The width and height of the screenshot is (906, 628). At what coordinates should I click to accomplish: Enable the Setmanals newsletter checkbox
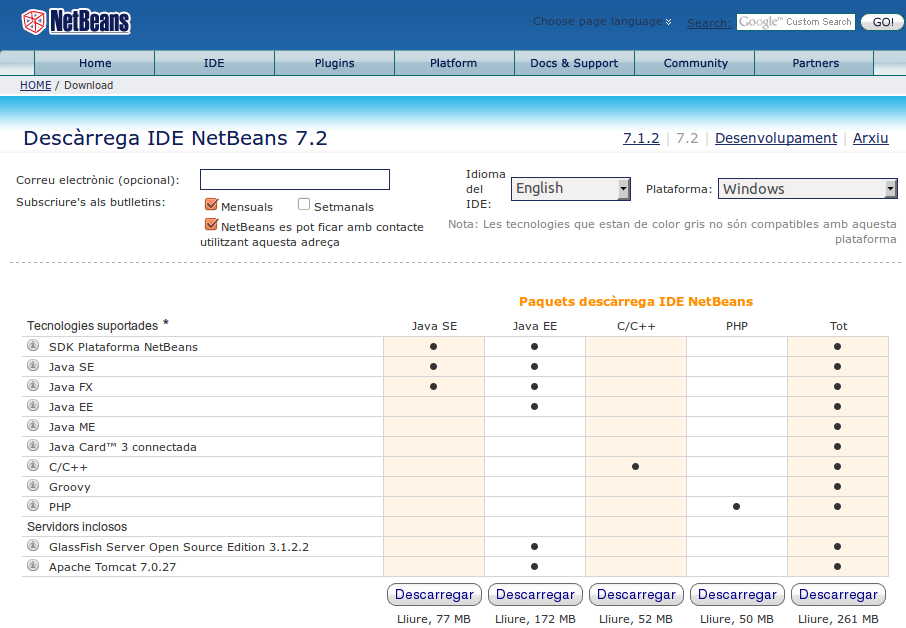[304, 205]
